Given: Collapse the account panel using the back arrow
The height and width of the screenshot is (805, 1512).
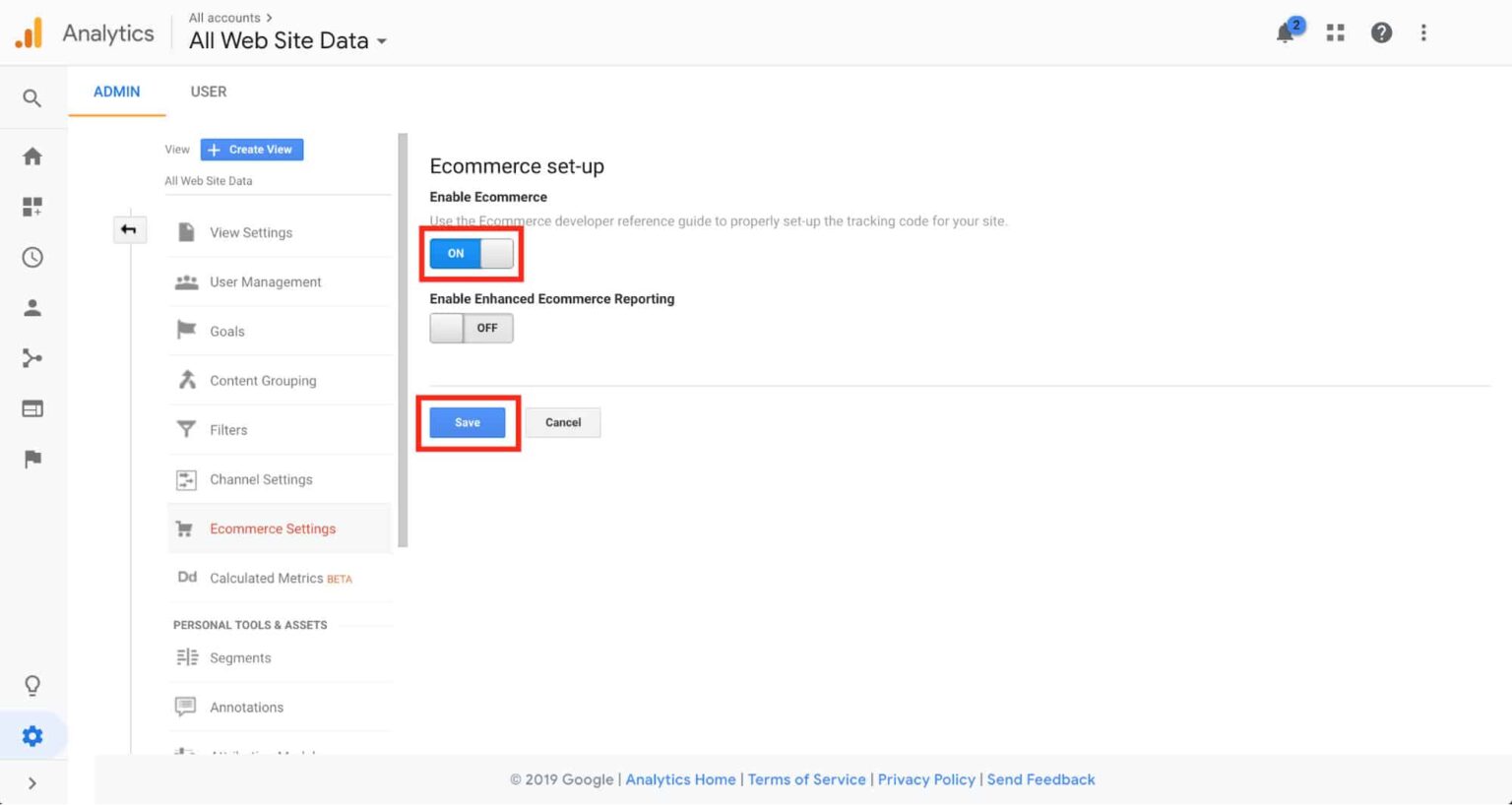Looking at the screenshot, I should (x=129, y=228).
